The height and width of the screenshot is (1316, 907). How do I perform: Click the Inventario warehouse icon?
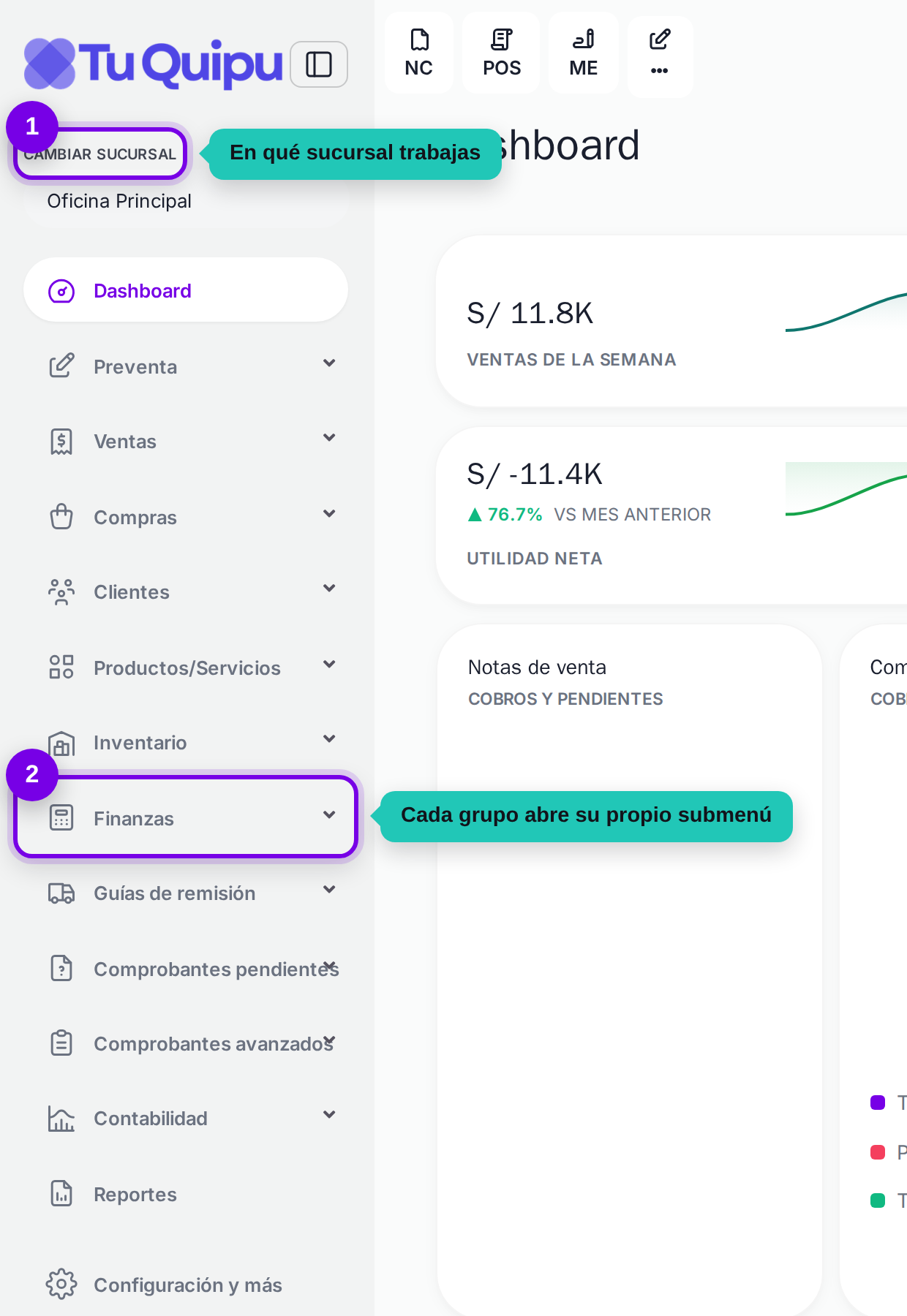pos(61,744)
